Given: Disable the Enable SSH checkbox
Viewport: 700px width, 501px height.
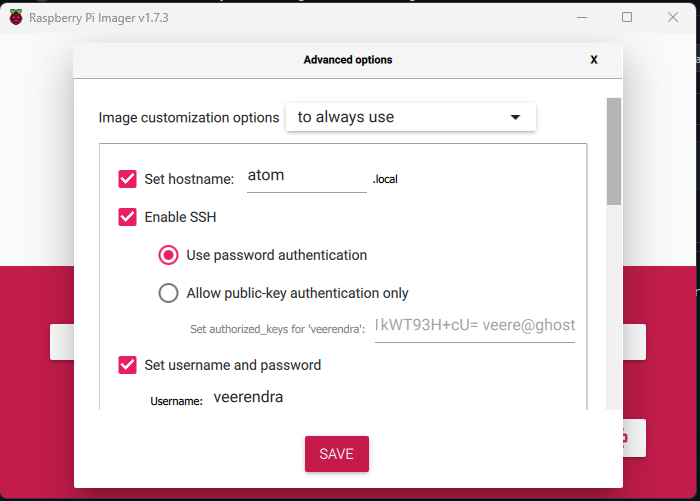Looking at the screenshot, I should coord(127,217).
